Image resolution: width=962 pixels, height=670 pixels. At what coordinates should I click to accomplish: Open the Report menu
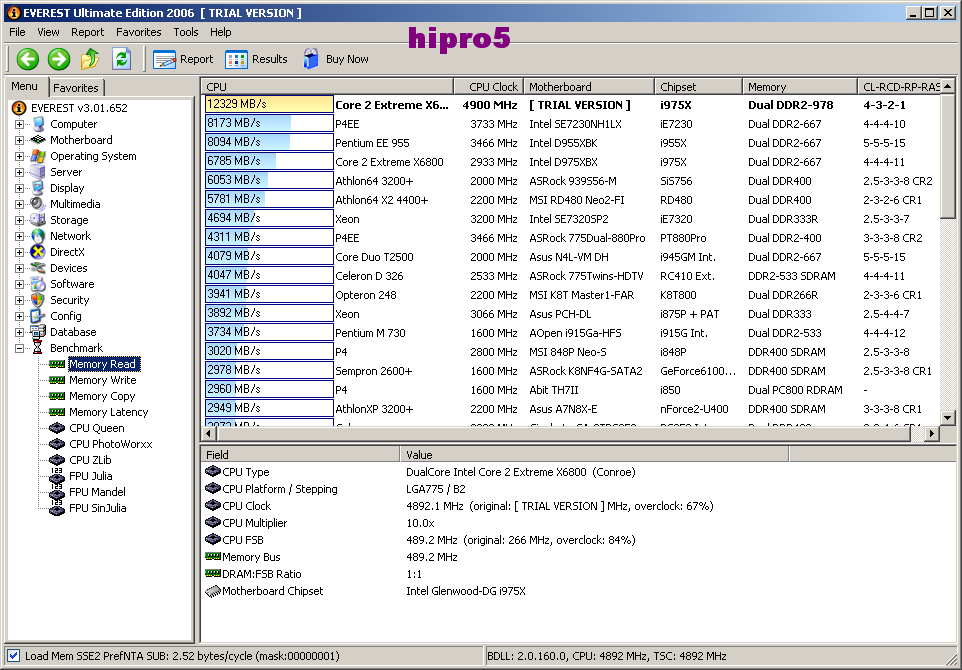point(88,32)
